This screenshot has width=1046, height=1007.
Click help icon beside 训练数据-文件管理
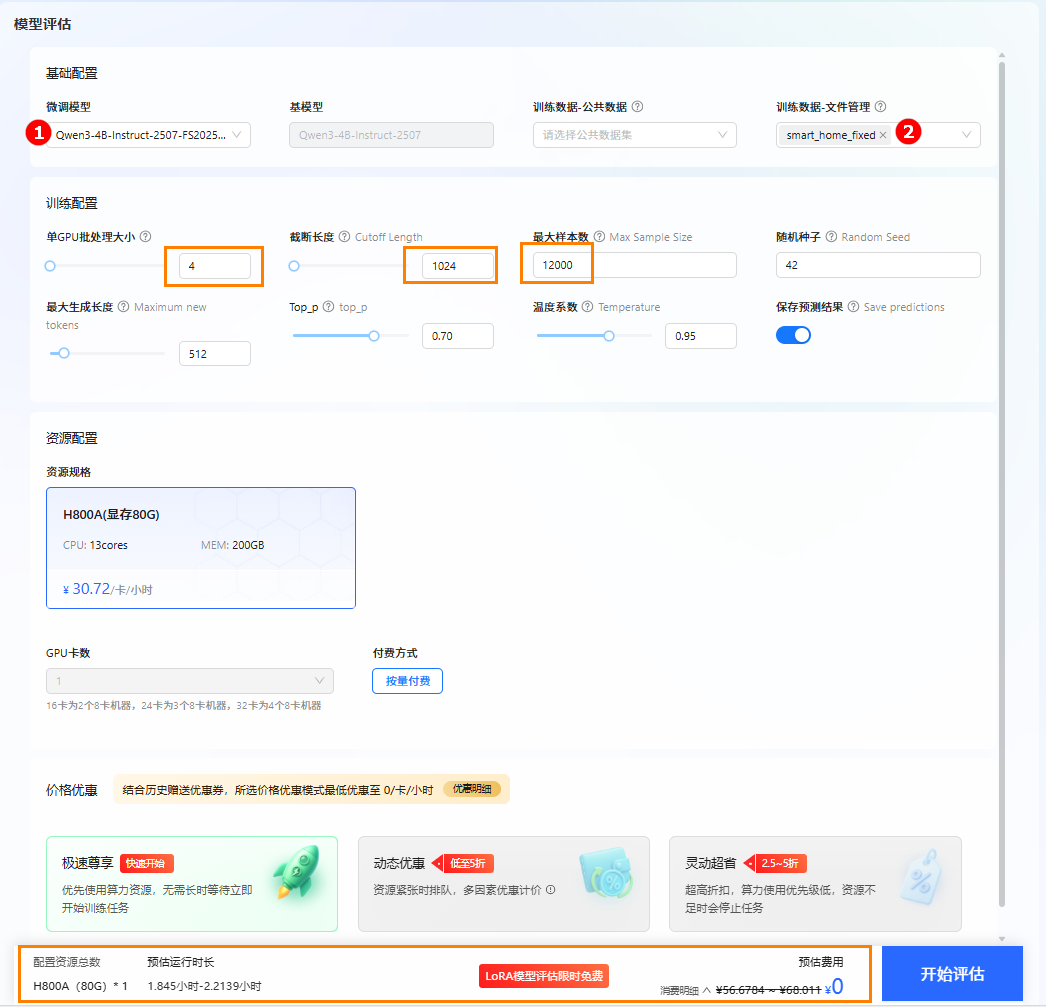pyautogui.click(x=881, y=107)
